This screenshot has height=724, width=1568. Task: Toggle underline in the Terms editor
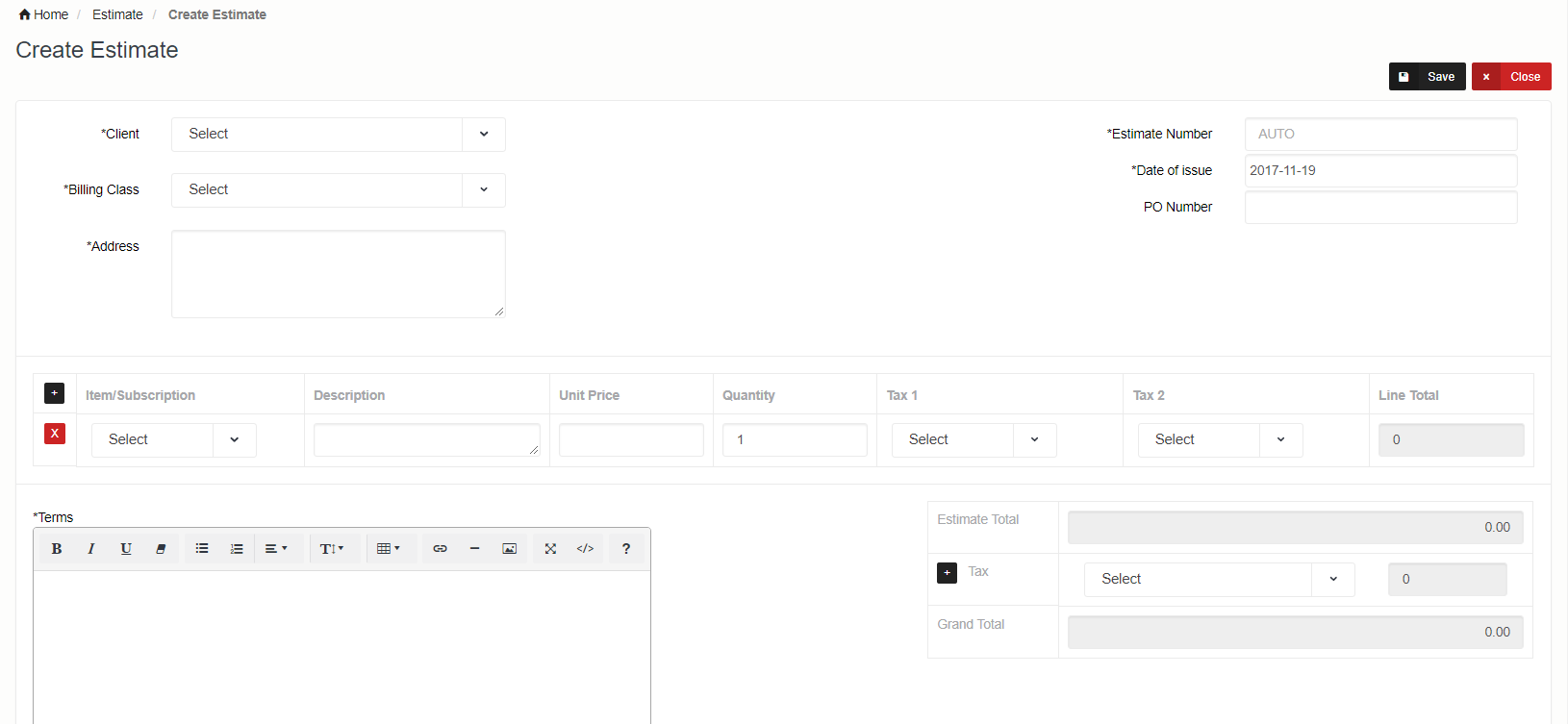click(x=126, y=549)
